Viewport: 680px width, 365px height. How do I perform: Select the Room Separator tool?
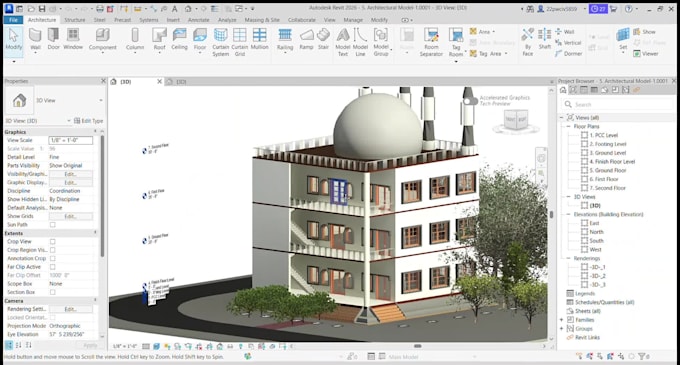[x=431, y=42]
